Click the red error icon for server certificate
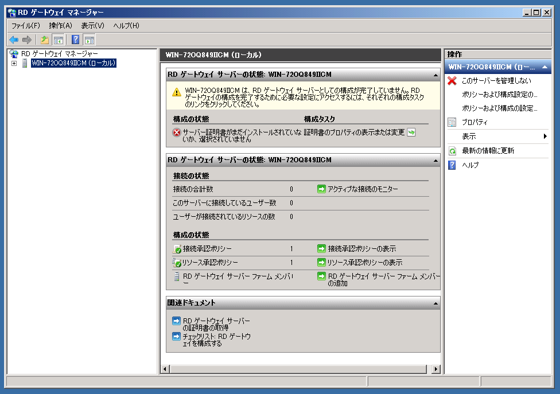The width and height of the screenshot is (560, 394). 176,133
